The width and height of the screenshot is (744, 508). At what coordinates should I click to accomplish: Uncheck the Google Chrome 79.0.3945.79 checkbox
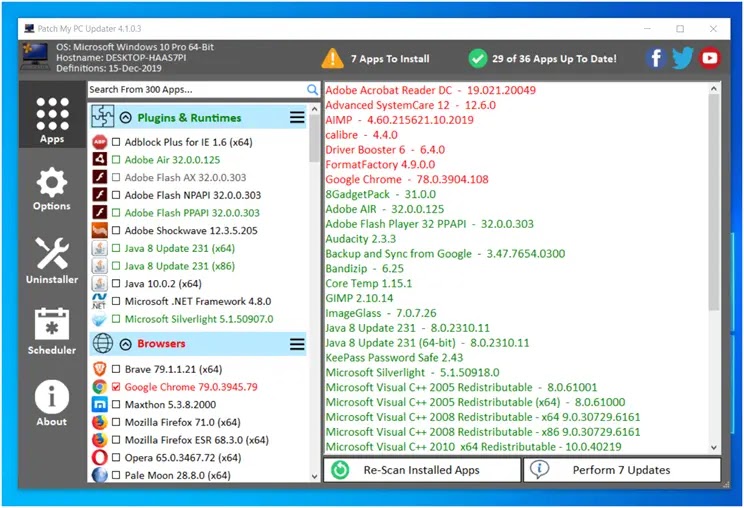coord(116,387)
